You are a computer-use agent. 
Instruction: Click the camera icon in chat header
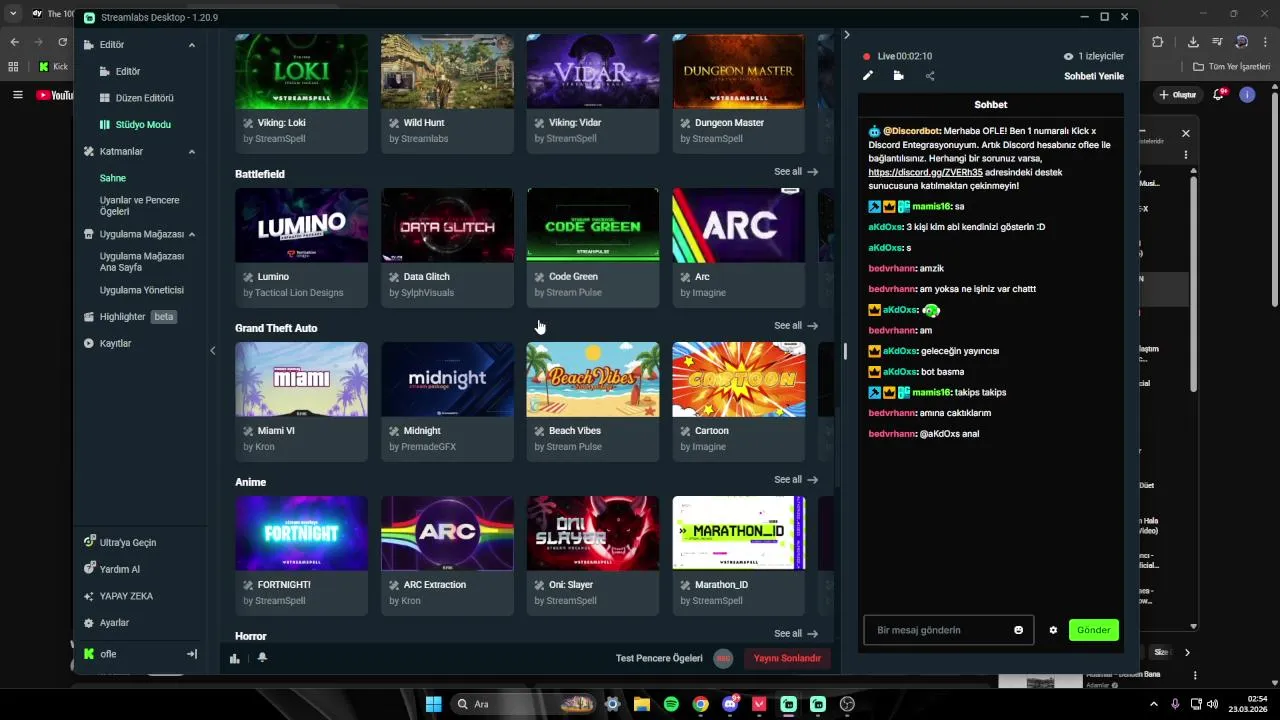point(899,76)
